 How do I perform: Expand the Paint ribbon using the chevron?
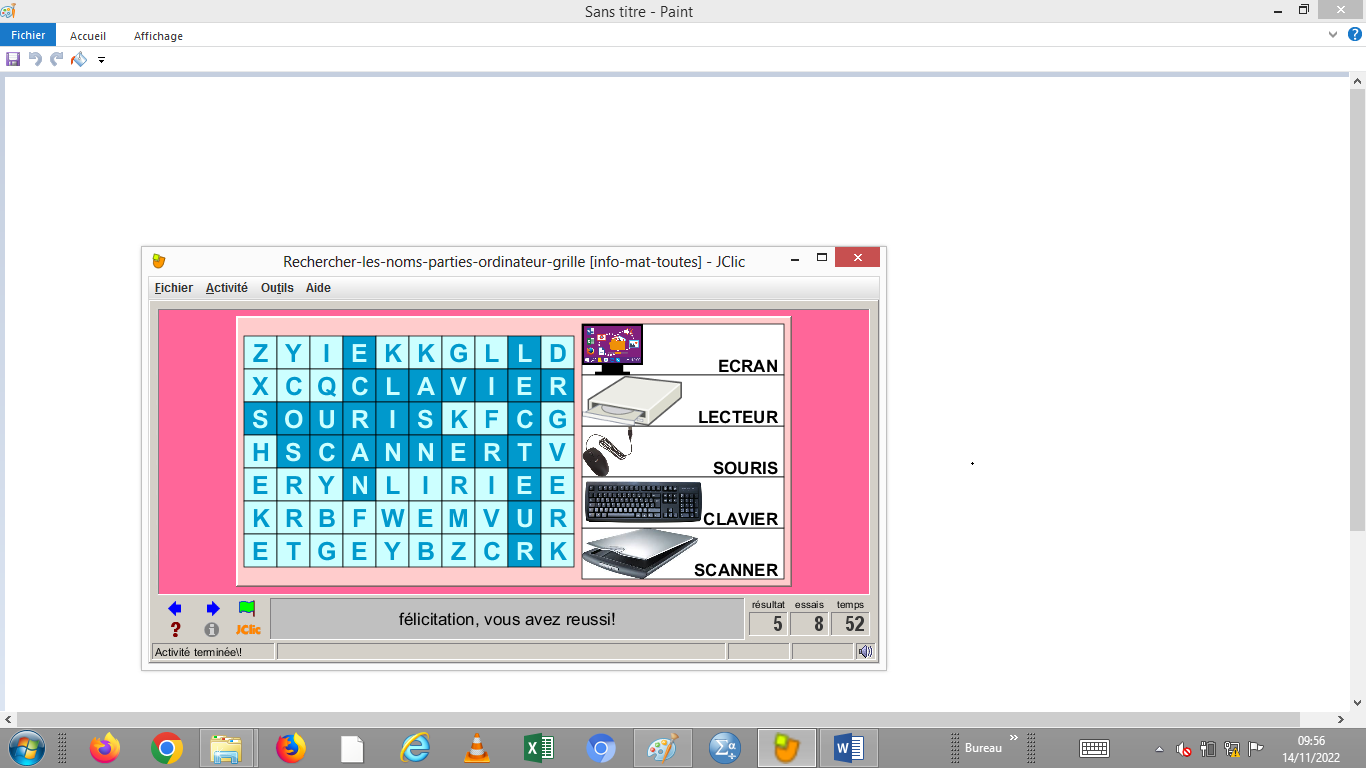tap(1333, 34)
